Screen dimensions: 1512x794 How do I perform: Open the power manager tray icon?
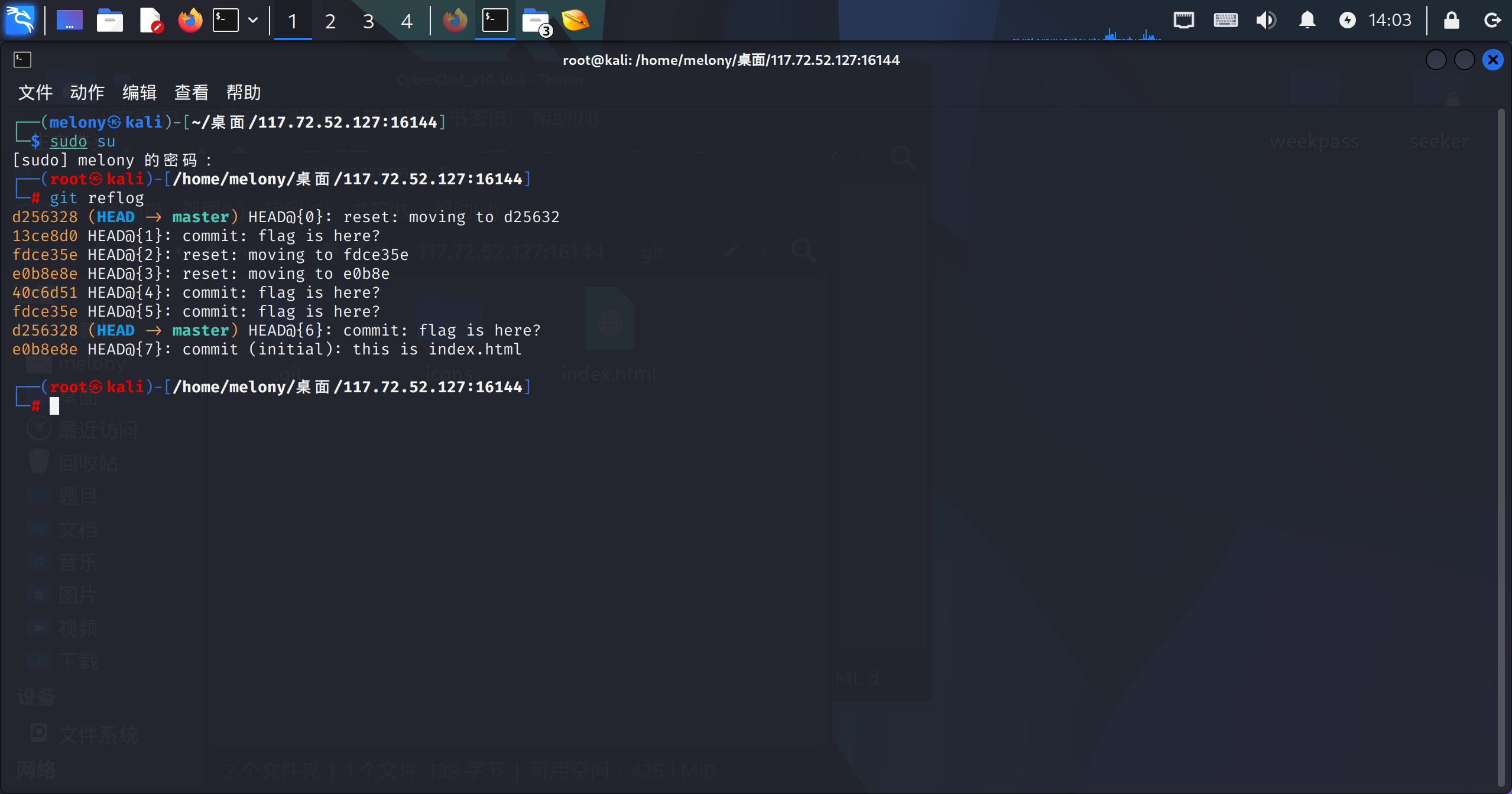point(1347,21)
